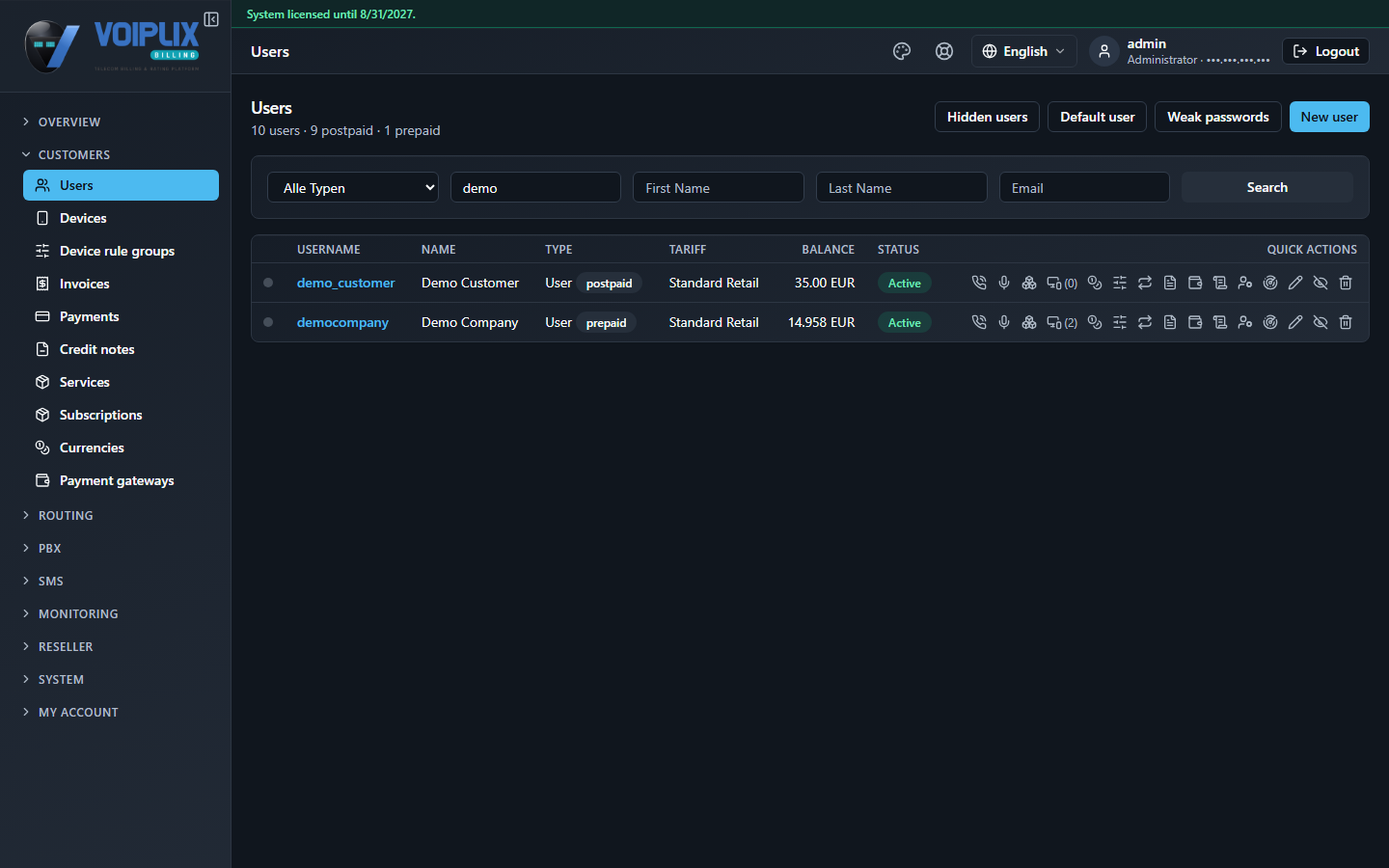Image resolution: width=1389 pixels, height=868 pixels.
Task: Click the Search button
Action: [x=1267, y=187]
